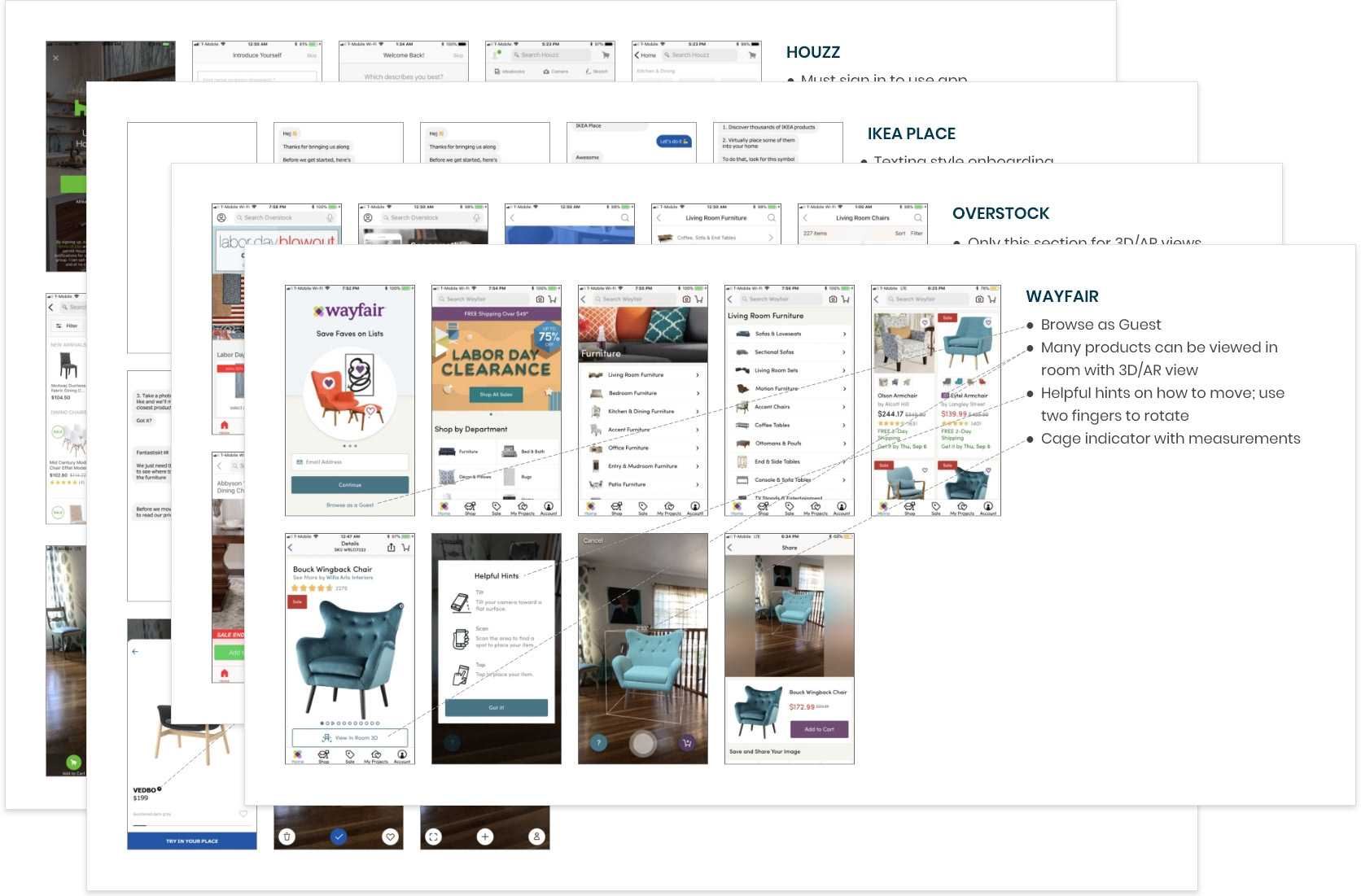Open the Bed & Bath department tile

point(526,452)
